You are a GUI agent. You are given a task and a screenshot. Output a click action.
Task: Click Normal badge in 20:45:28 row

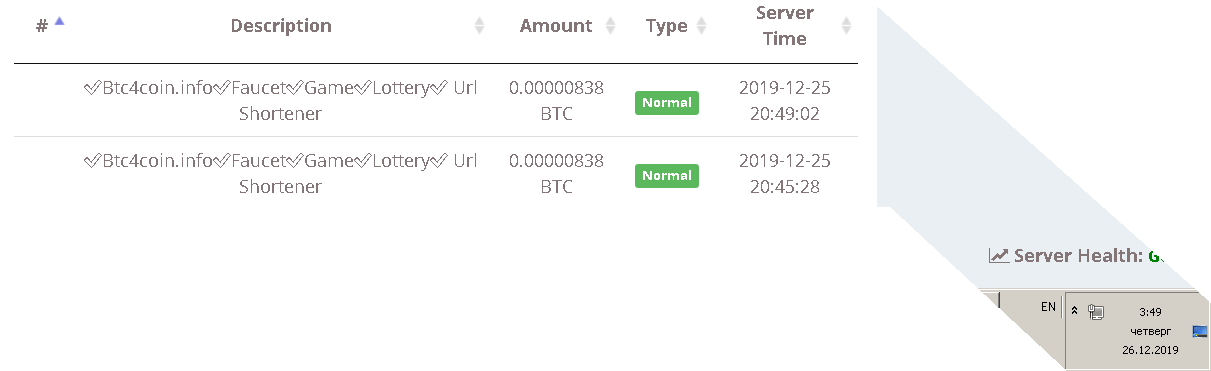point(667,175)
